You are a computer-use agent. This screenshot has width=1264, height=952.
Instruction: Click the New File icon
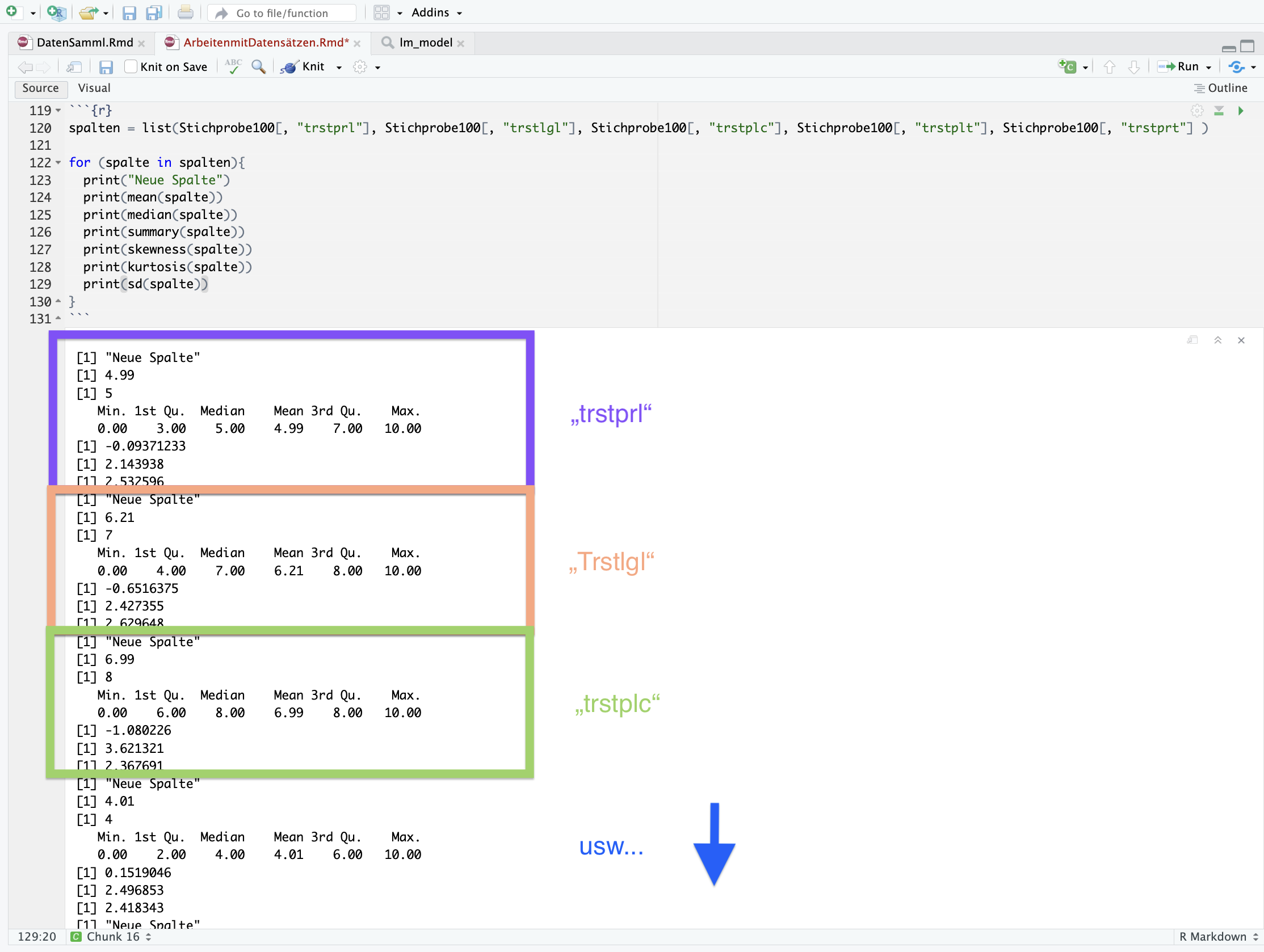11,12
